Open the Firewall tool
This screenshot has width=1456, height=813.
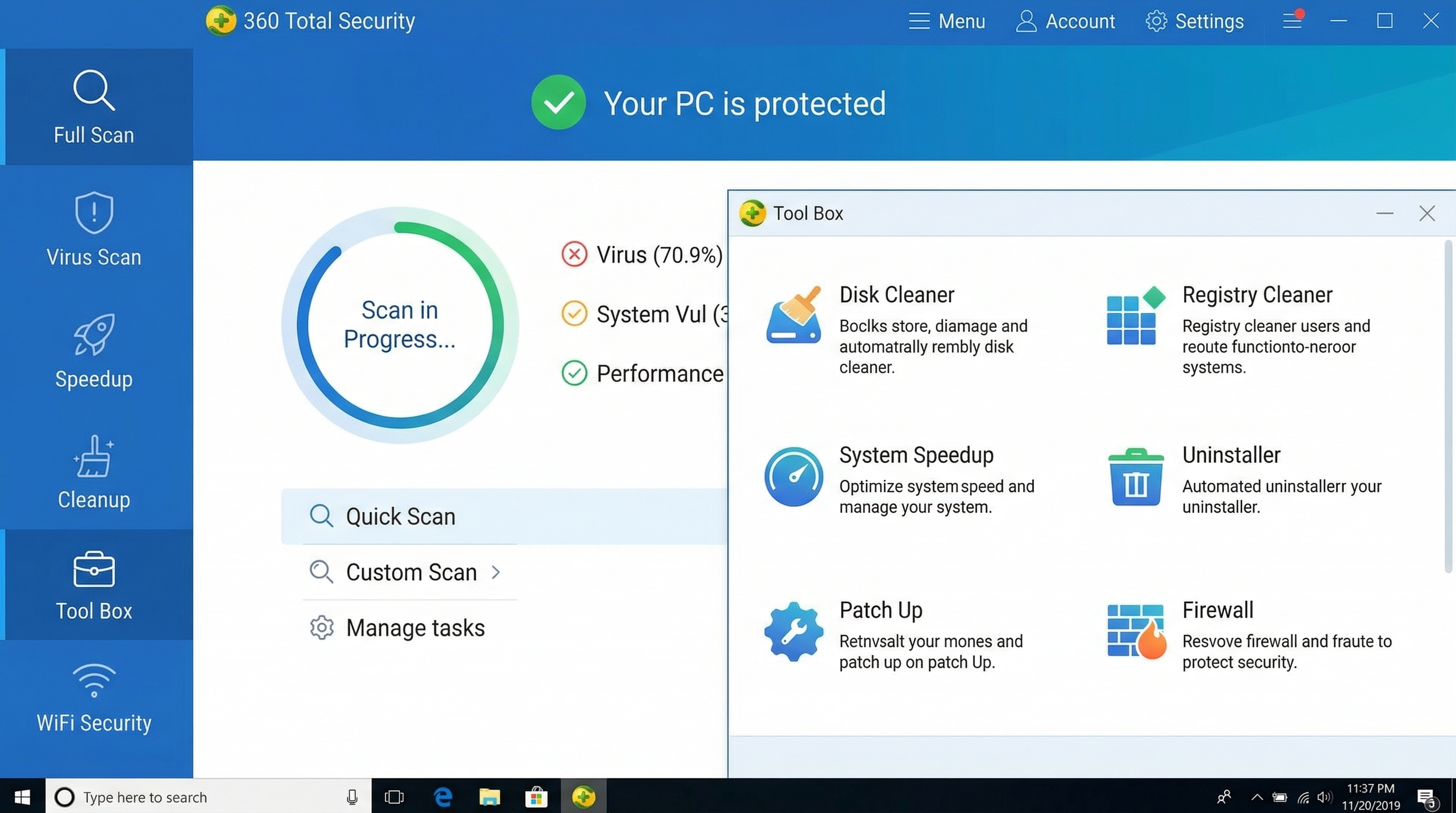[1217, 610]
